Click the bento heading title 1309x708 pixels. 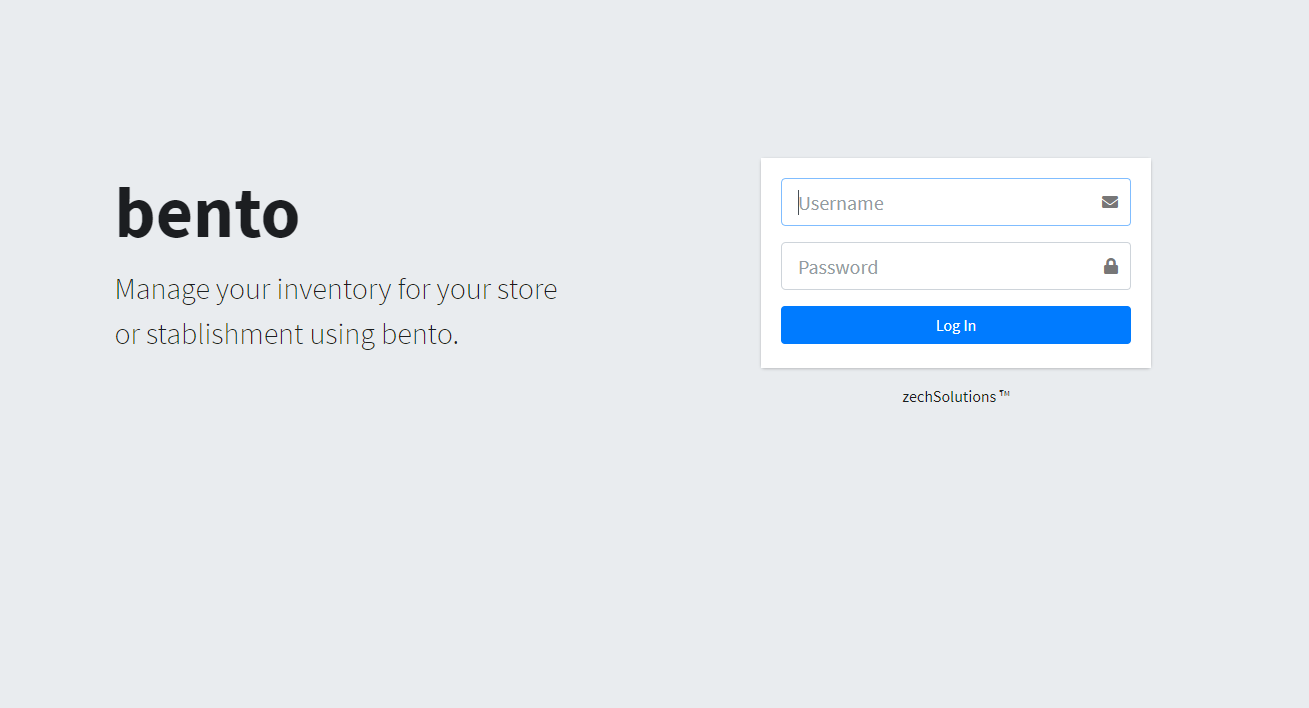207,212
